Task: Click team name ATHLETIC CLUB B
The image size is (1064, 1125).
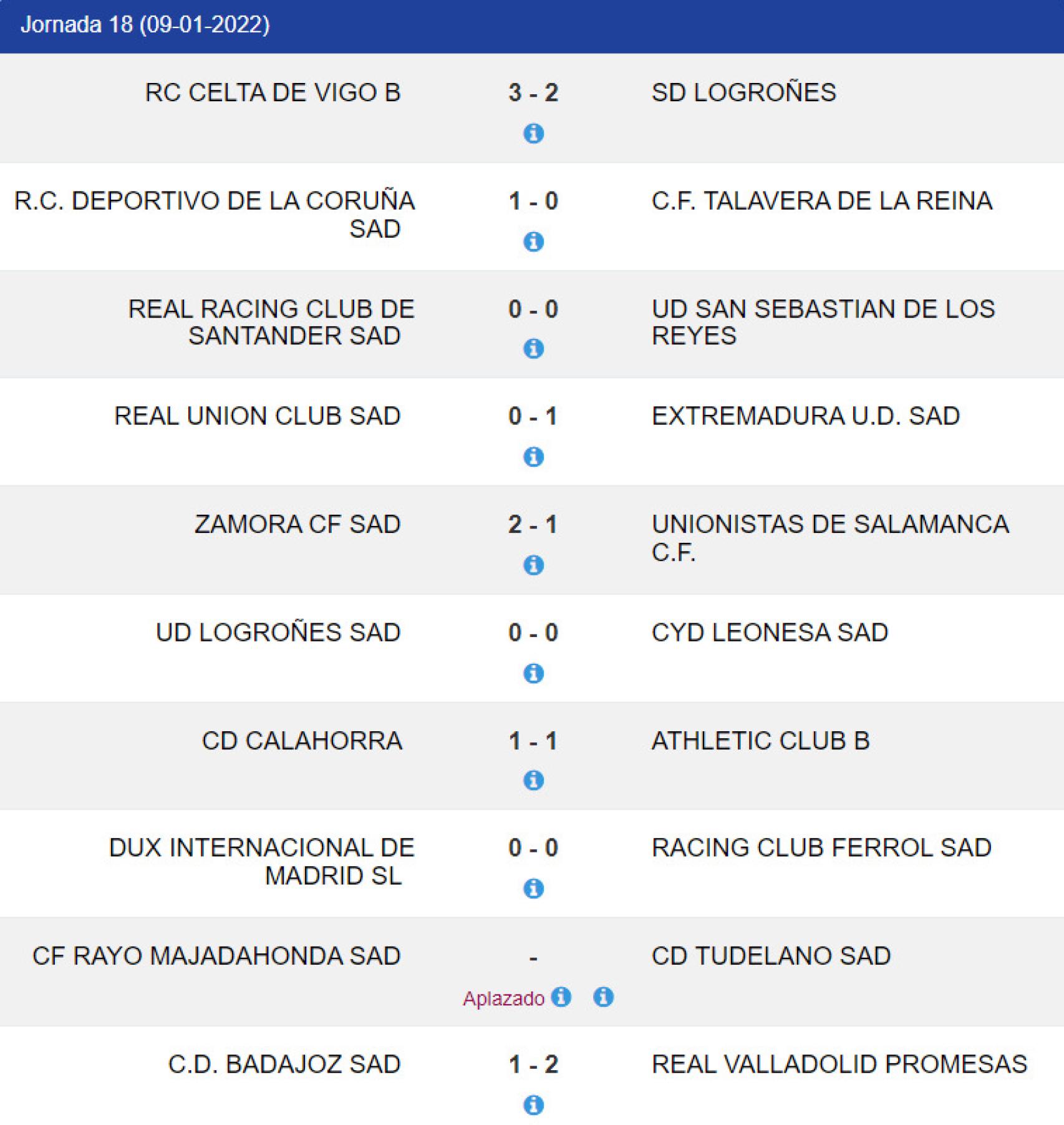Action: click(x=760, y=741)
